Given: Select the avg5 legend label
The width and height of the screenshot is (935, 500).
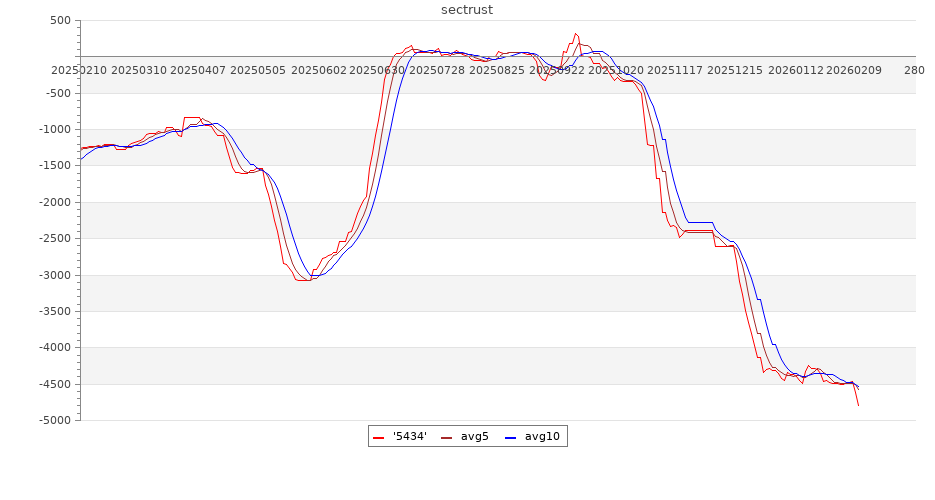Looking at the screenshot, I should [475, 436].
